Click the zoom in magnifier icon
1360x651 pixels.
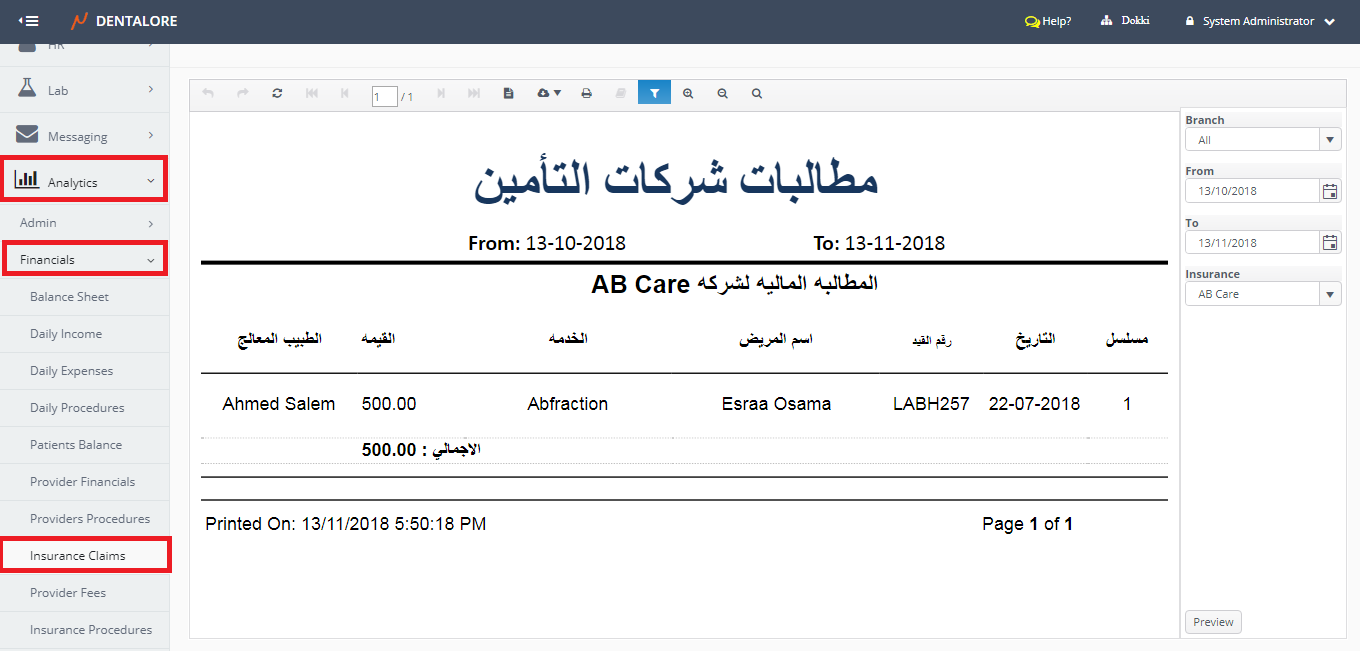pyautogui.click(x=688, y=93)
